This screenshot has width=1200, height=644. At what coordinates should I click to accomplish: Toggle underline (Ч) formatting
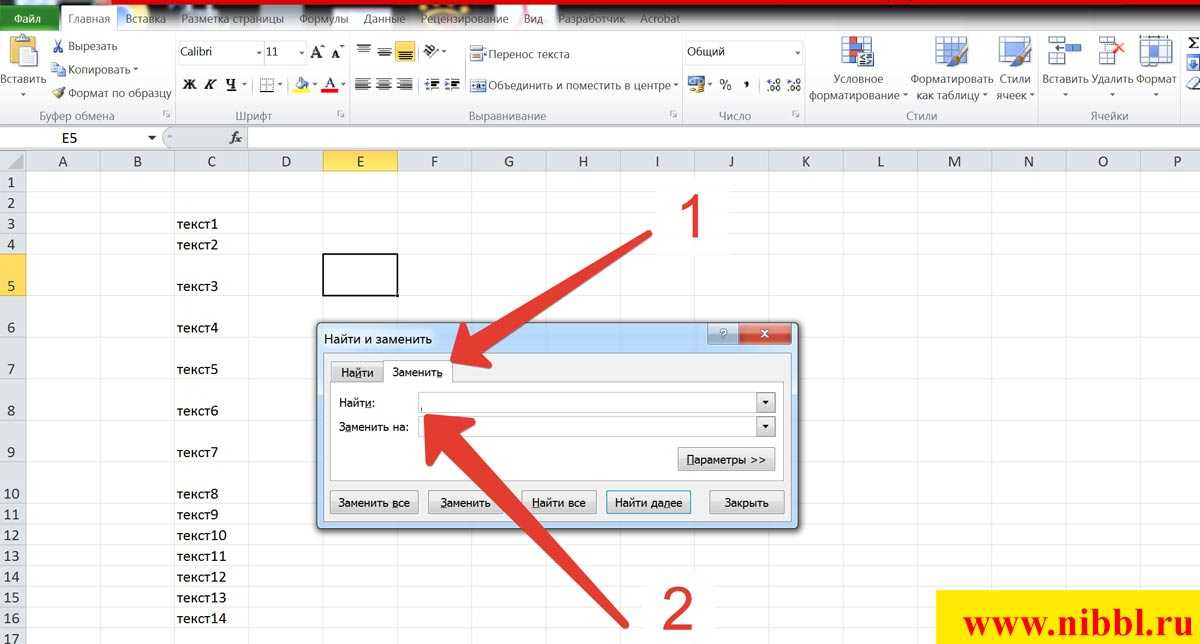(231, 85)
